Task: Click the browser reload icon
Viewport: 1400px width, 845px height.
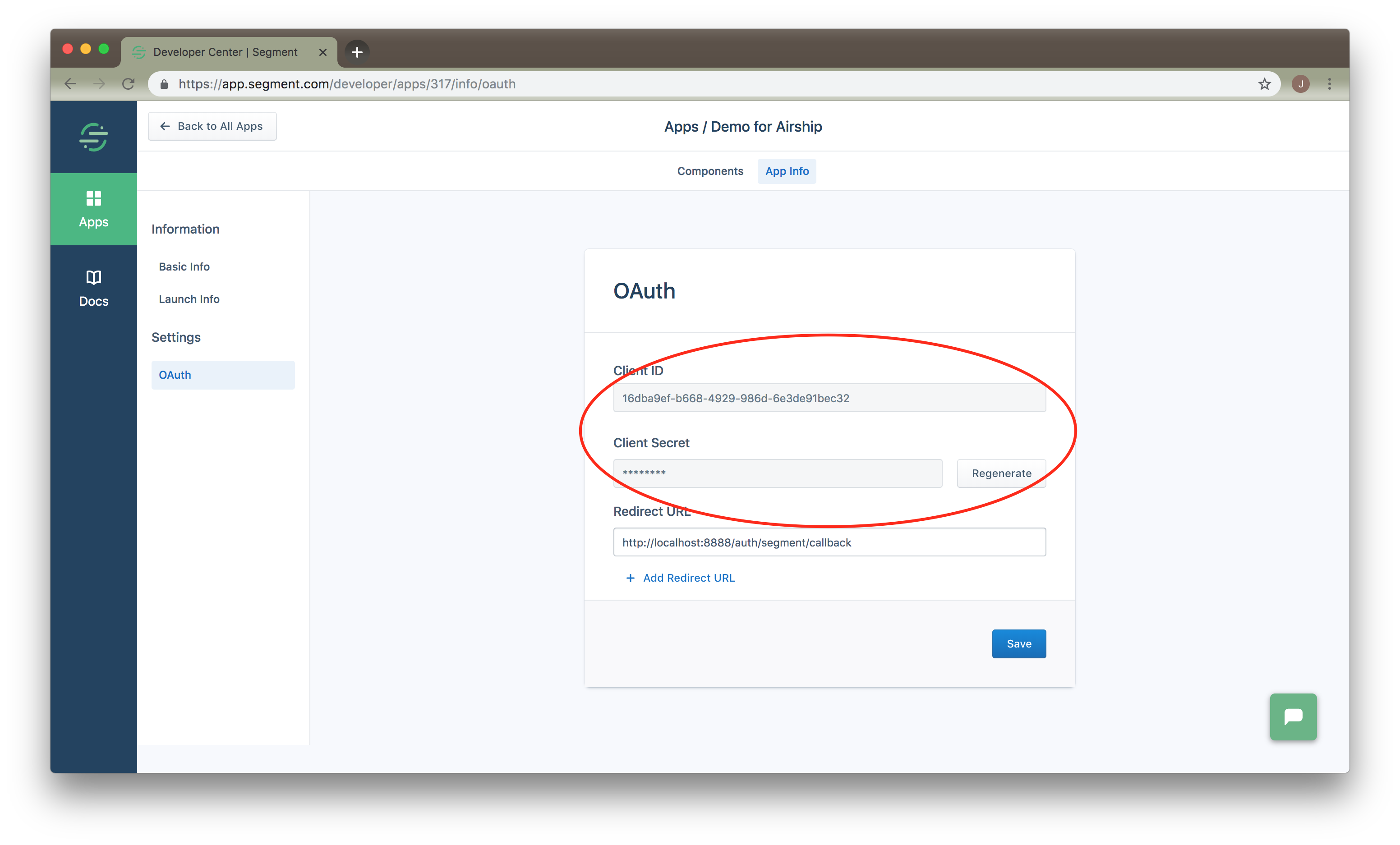Action: click(129, 84)
